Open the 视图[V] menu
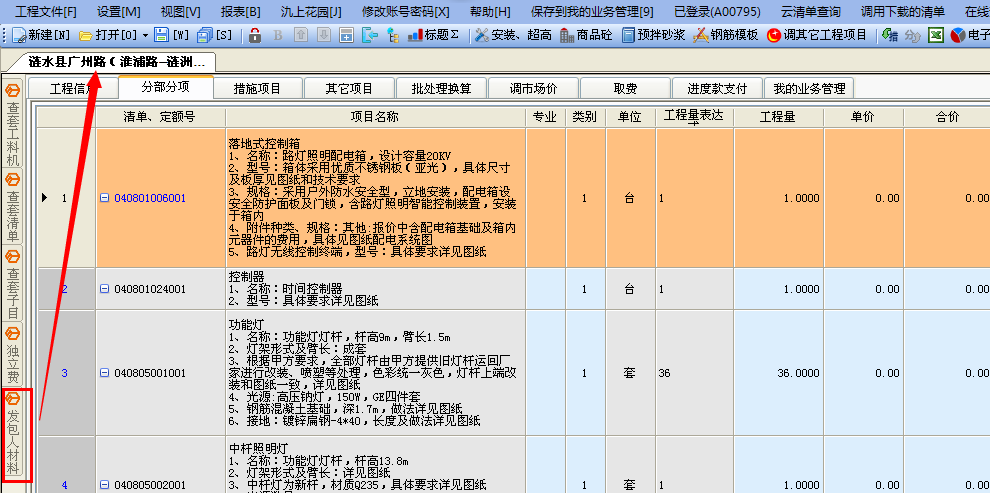 [181, 12]
